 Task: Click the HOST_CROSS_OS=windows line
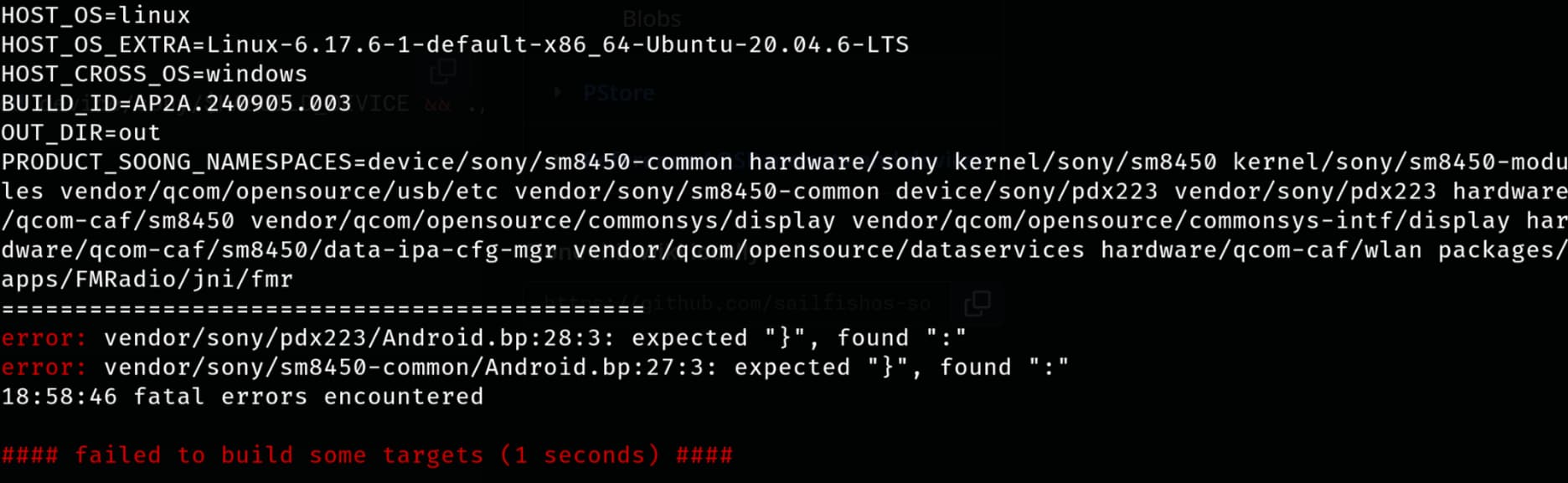click(154, 74)
